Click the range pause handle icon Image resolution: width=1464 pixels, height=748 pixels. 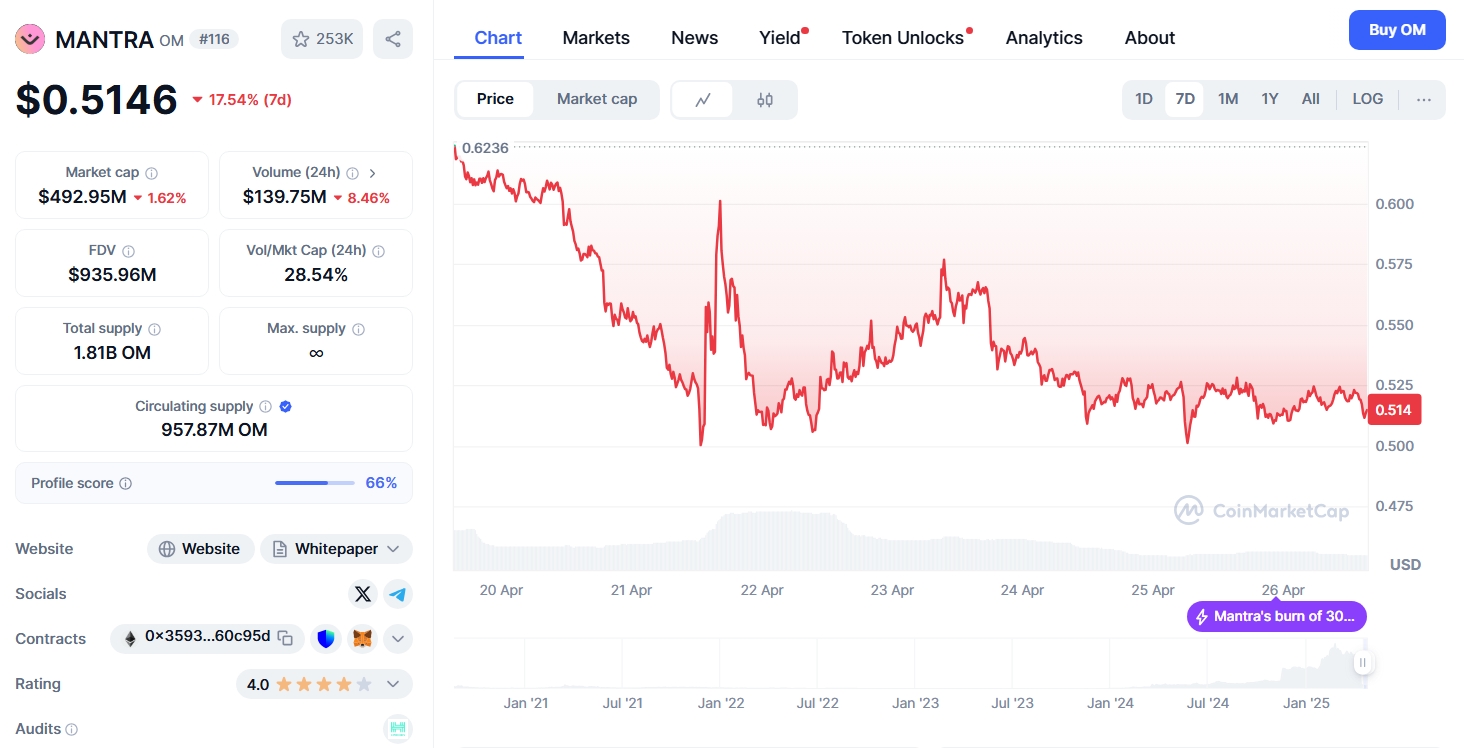click(1362, 663)
